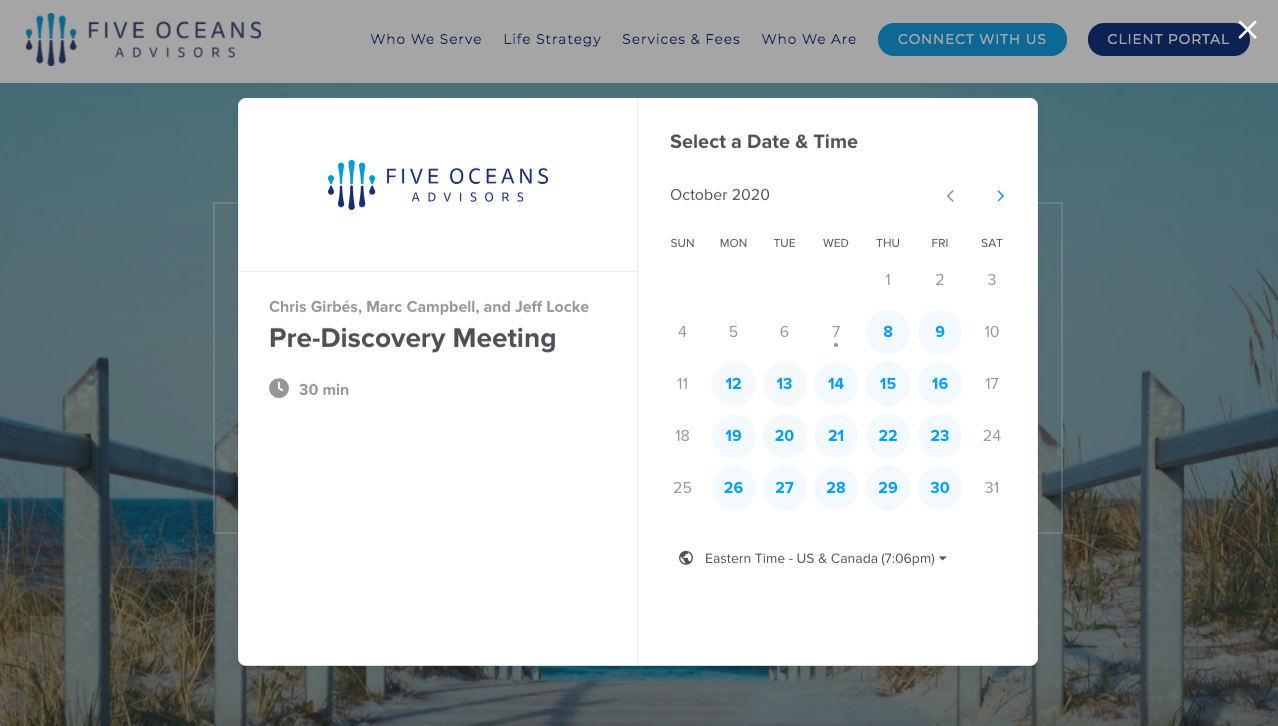The width and height of the screenshot is (1278, 726).
Task: Click the Five Oceans Advisors logo in the navbar
Action: (143, 39)
